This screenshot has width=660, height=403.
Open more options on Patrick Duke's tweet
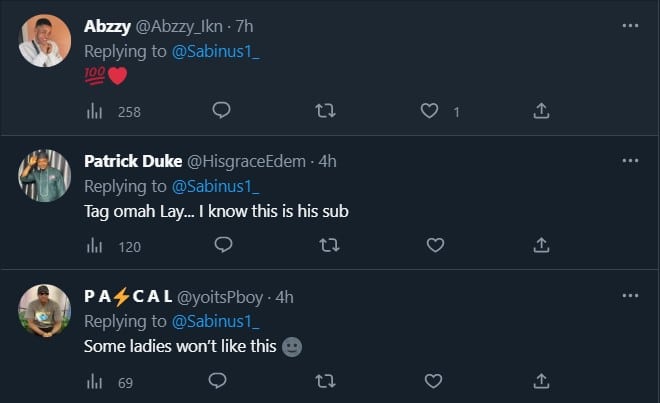[x=629, y=161]
